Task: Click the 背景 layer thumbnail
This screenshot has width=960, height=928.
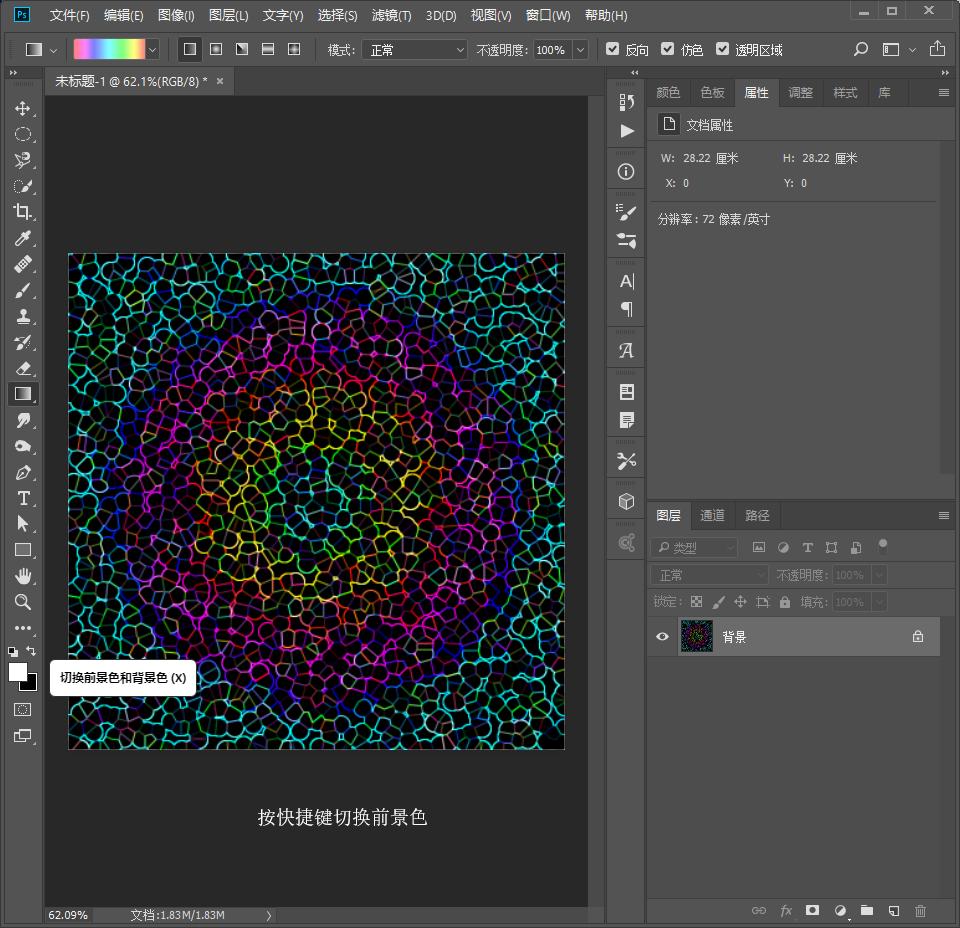Action: pos(696,637)
